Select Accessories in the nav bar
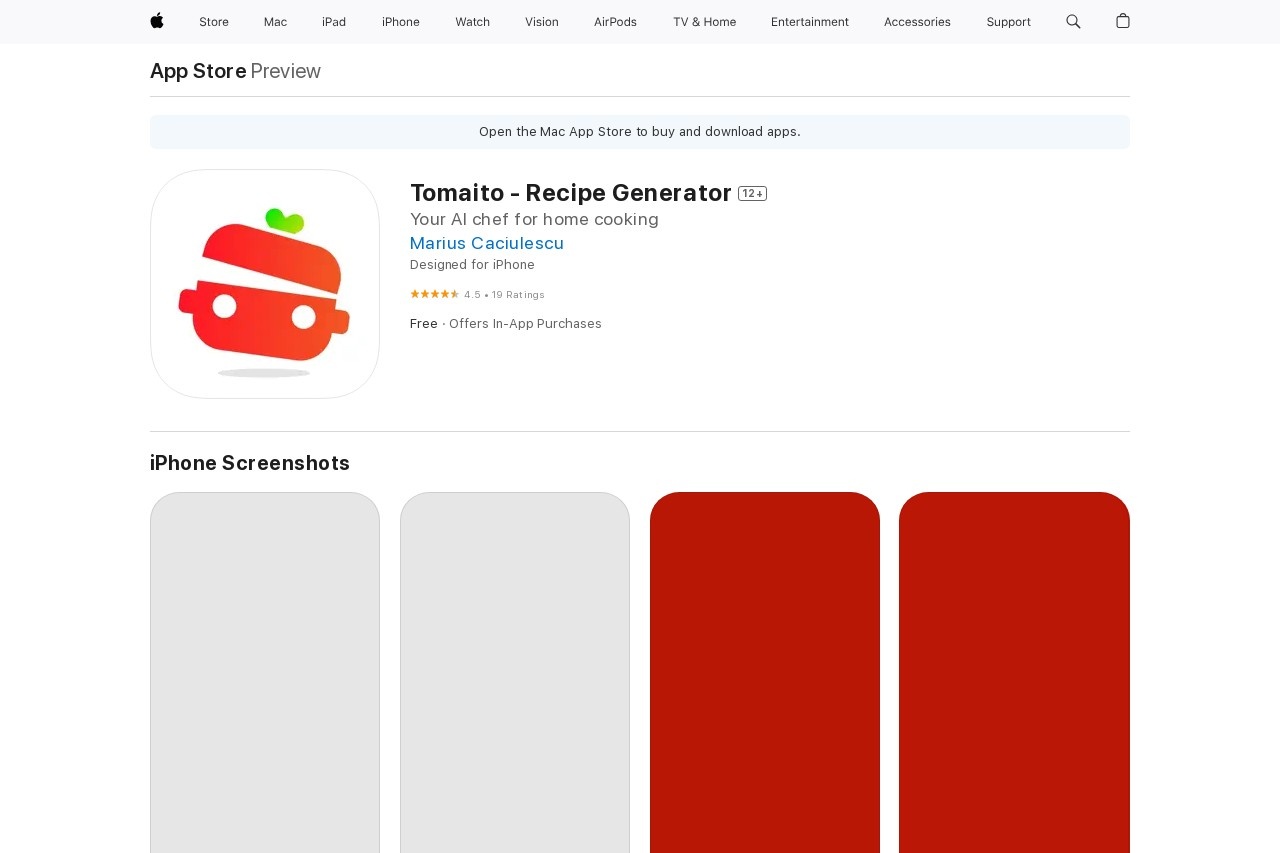 coord(917,22)
